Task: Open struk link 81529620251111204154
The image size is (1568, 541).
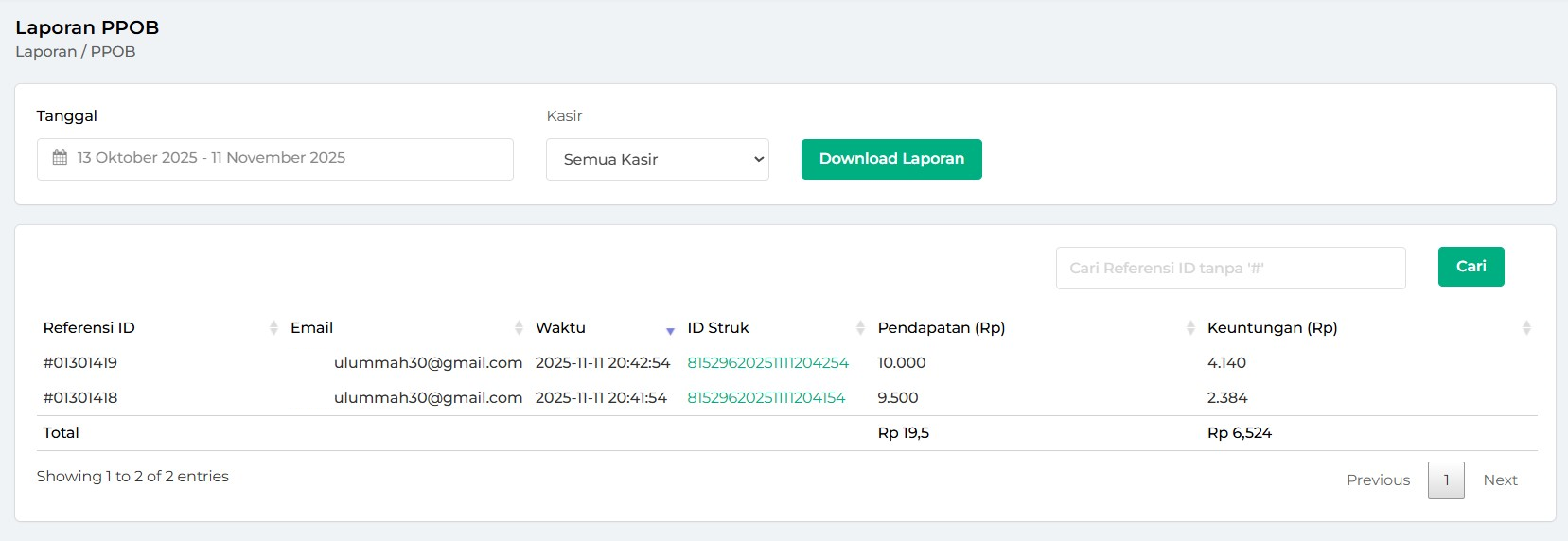Action: tap(766, 398)
